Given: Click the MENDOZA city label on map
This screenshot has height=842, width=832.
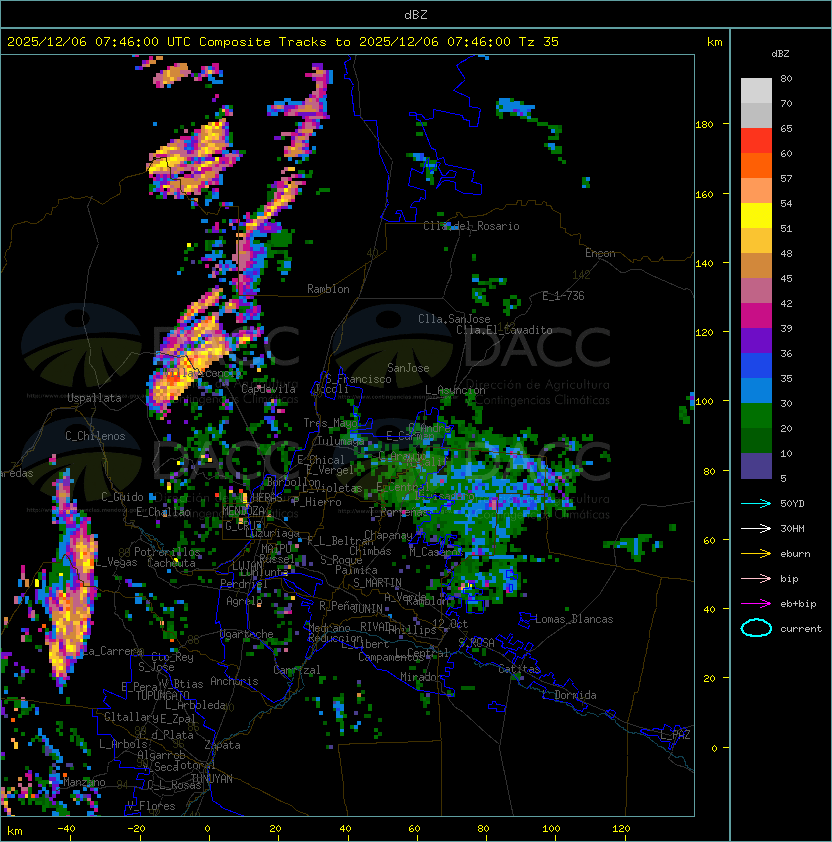Looking at the screenshot, I should (x=243, y=510).
